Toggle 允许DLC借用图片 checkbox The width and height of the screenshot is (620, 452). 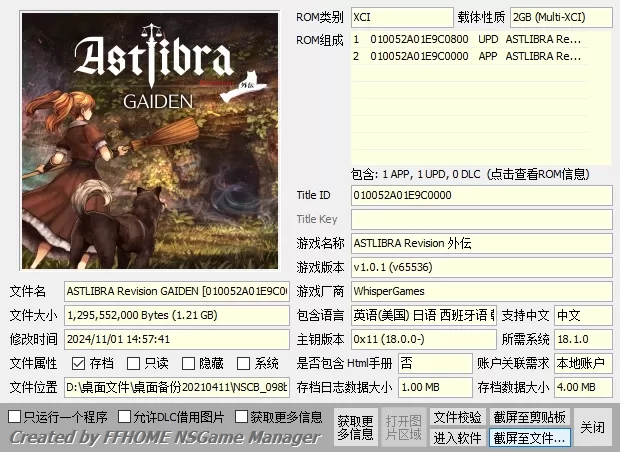(125, 417)
